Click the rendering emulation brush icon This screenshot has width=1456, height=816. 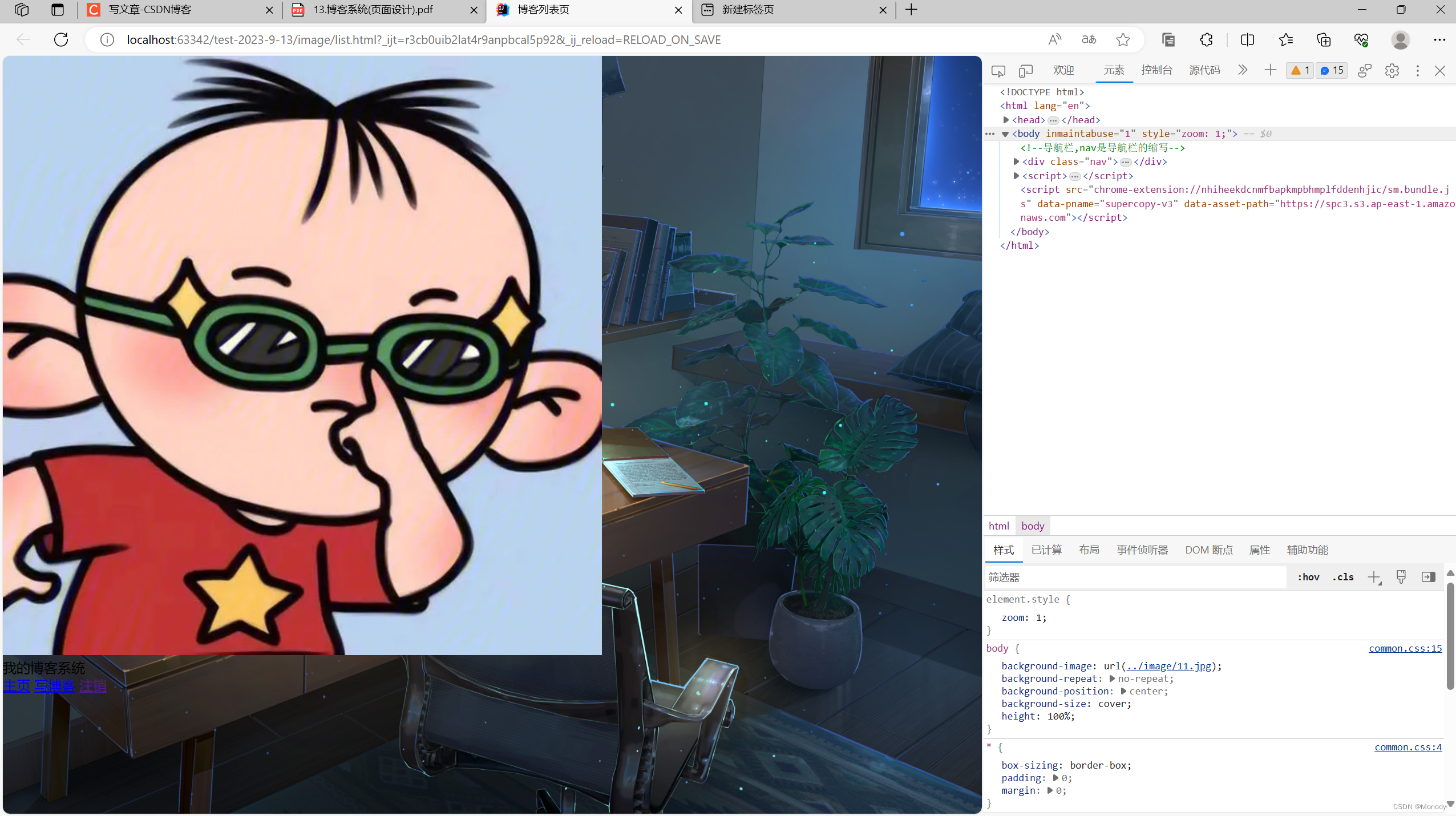(x=1401, y=577)
